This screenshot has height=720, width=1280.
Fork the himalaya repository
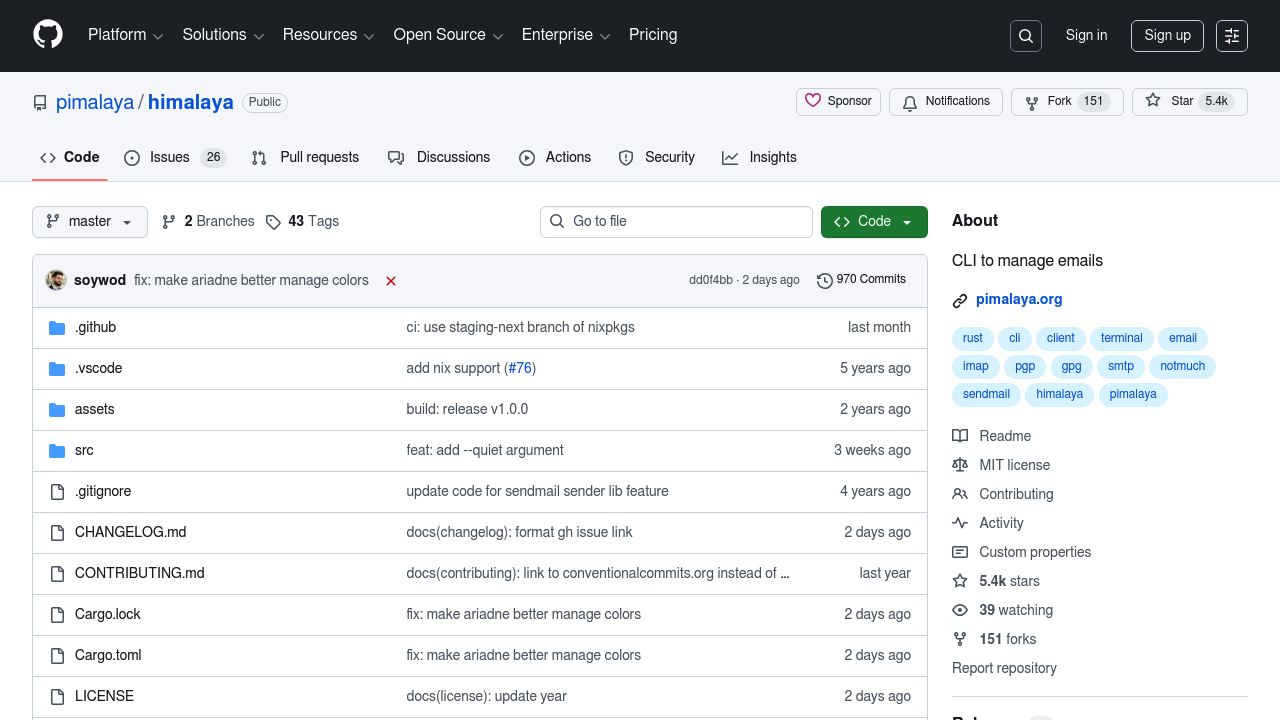click(x=1048, y=102)
